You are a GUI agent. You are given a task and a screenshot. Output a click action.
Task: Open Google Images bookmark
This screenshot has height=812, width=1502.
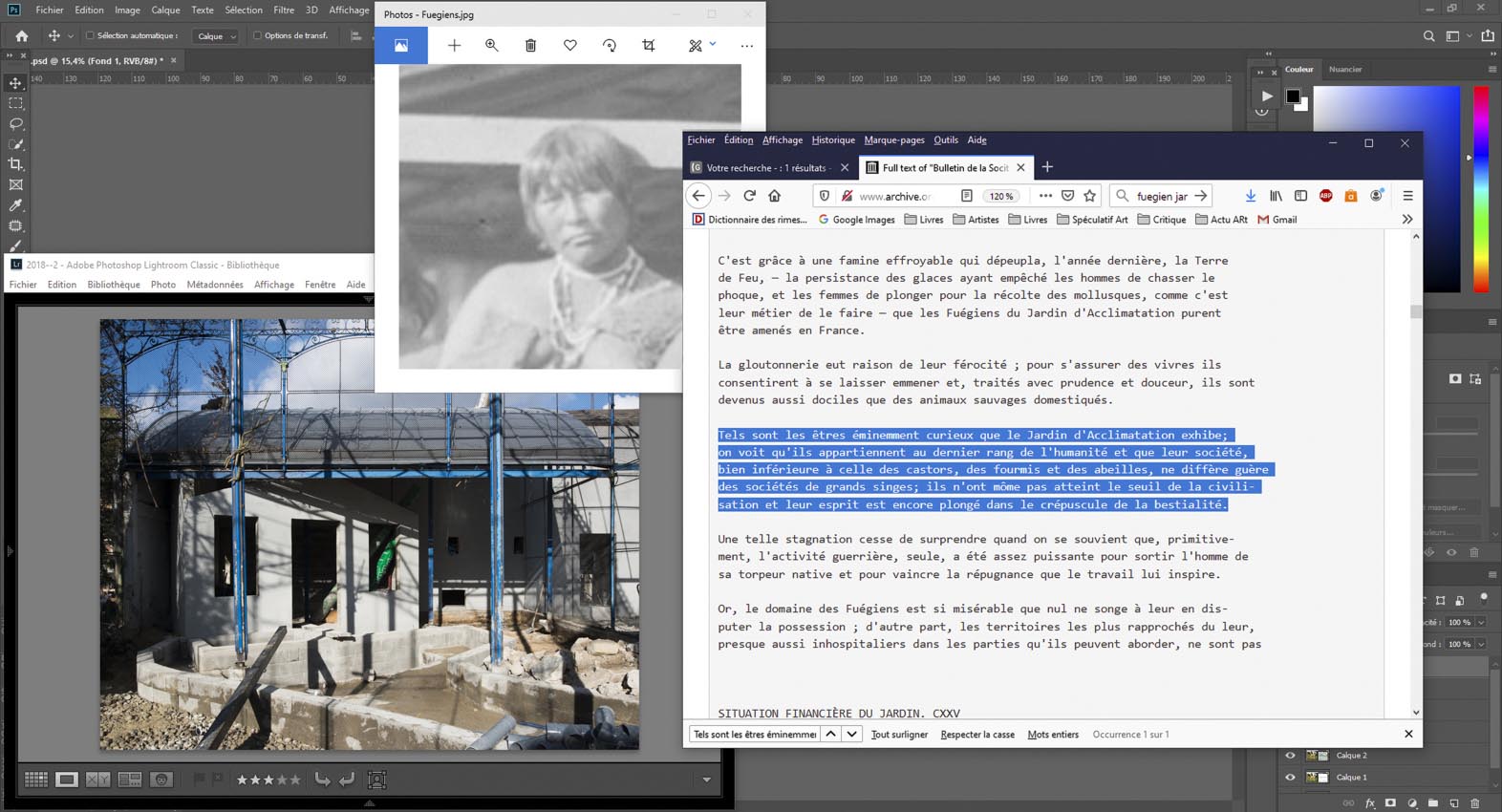click(x=856, y=220)
